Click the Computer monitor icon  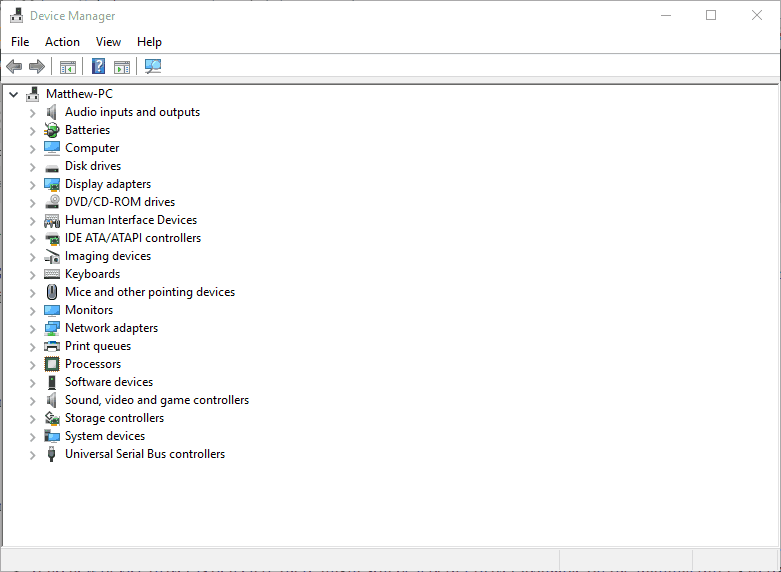click(52, 148)
